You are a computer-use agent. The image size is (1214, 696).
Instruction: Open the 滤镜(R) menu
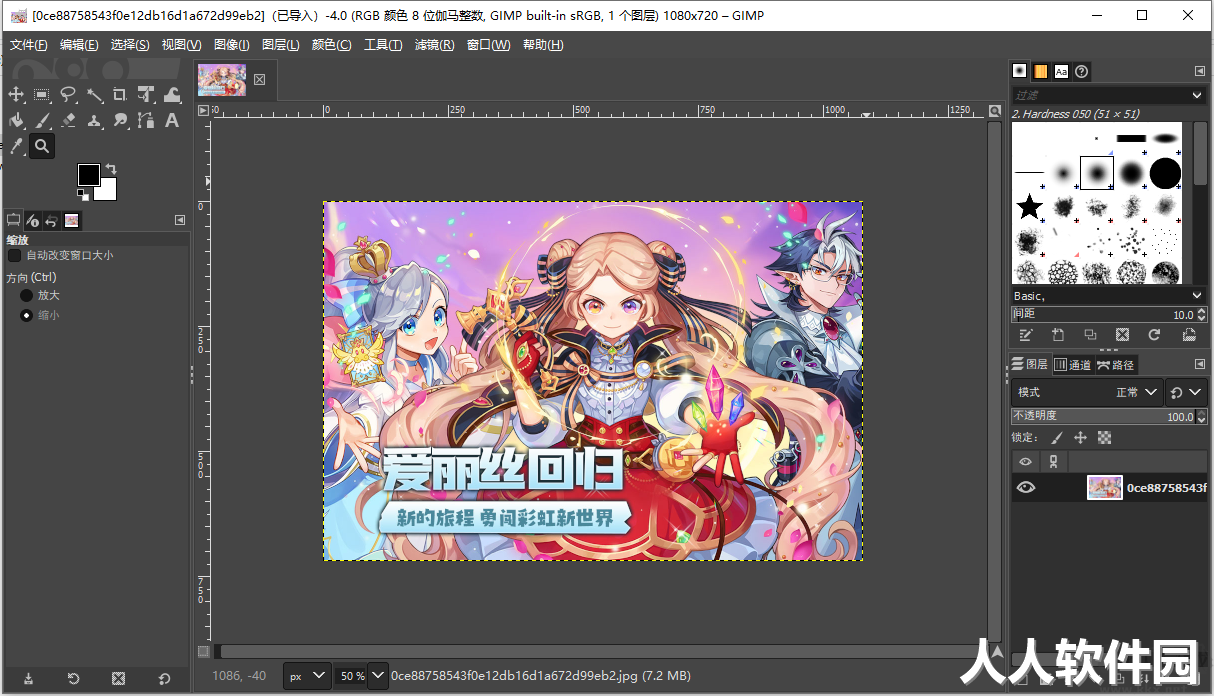click(x=434, y=45)
